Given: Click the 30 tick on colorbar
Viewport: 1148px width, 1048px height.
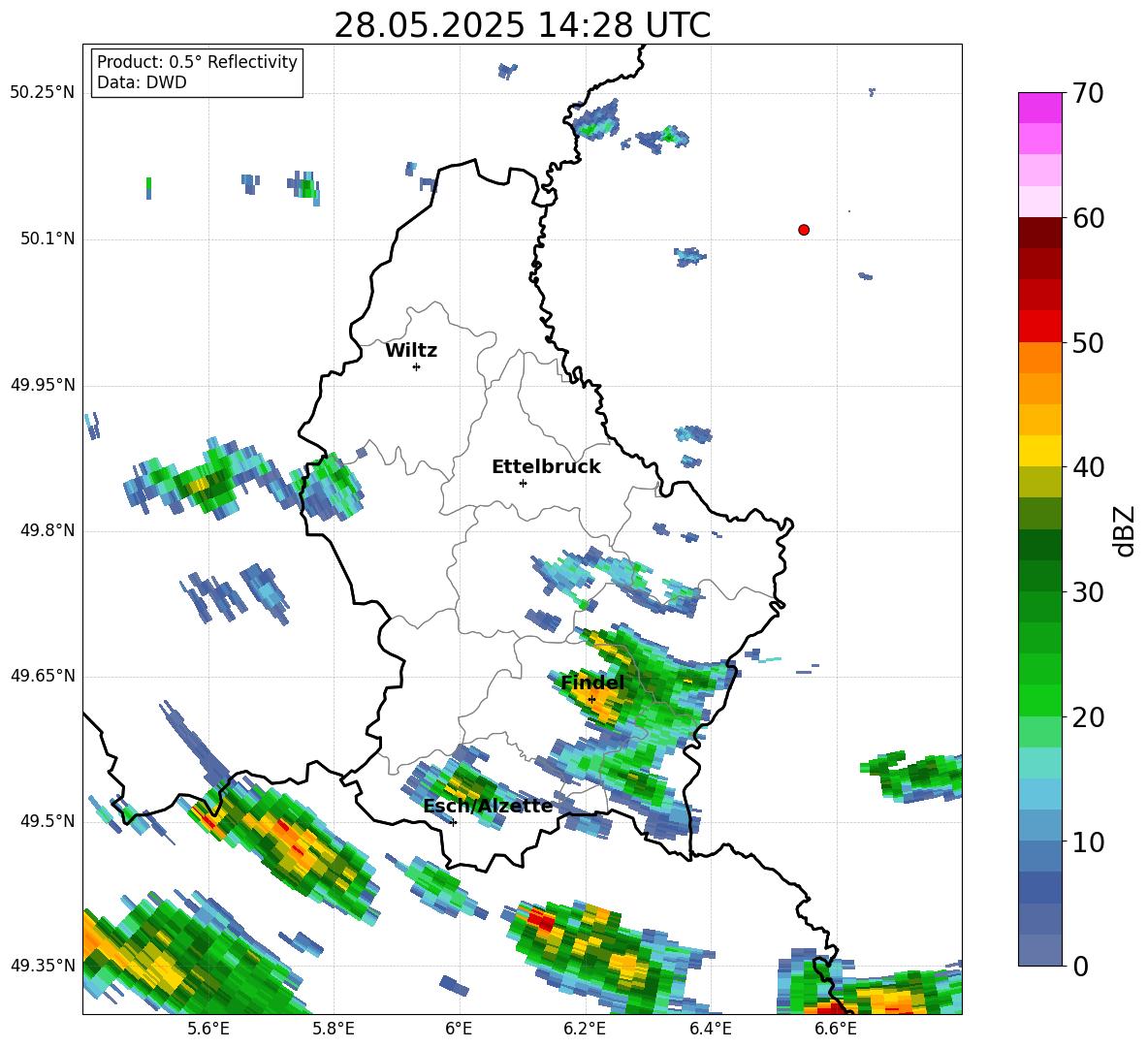Looking at the screenshot, I should (x=1088, y=592).
